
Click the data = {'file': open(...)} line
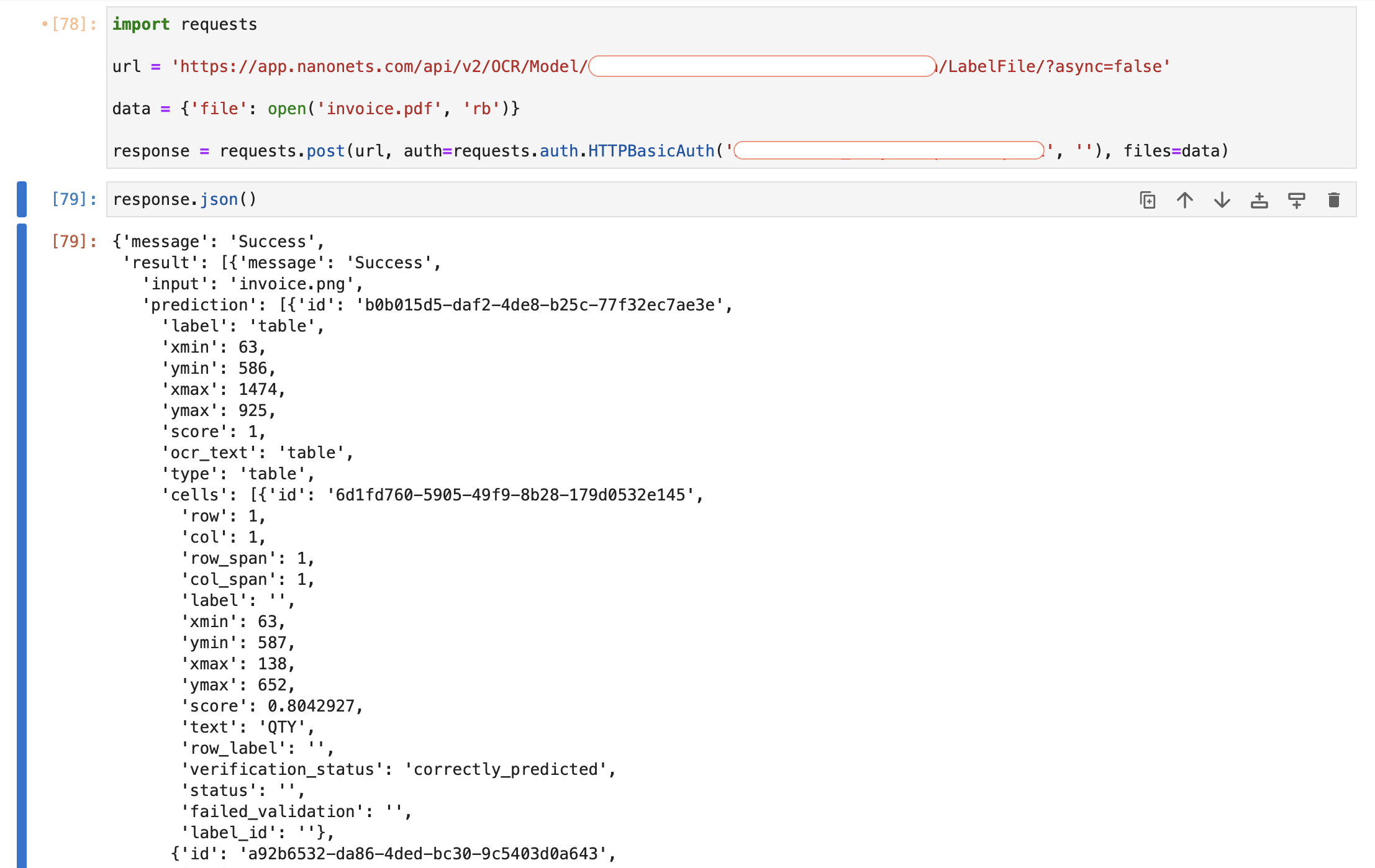315,109
